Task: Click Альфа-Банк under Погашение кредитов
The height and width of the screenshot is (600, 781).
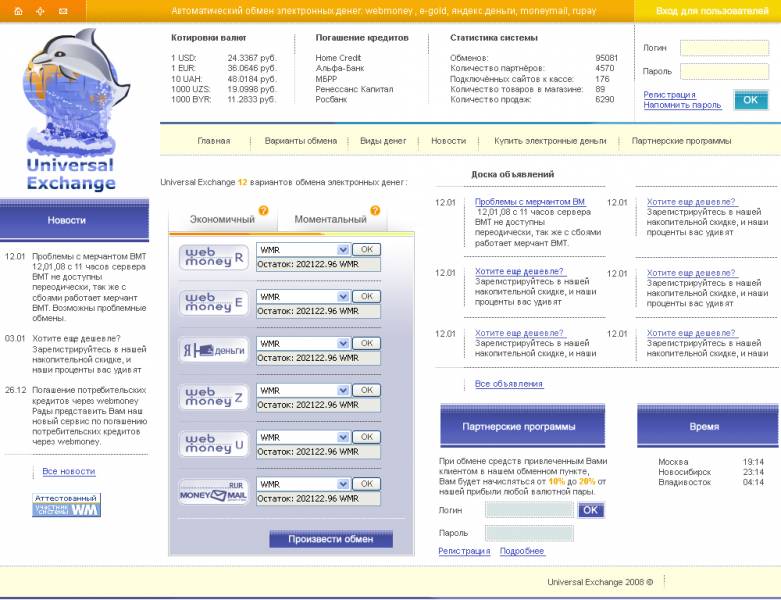Action: point(340,68)
